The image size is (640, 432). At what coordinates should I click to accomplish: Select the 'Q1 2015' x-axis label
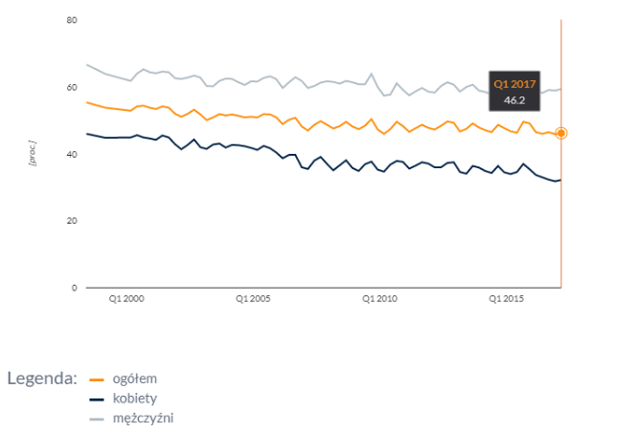(506, 298)
